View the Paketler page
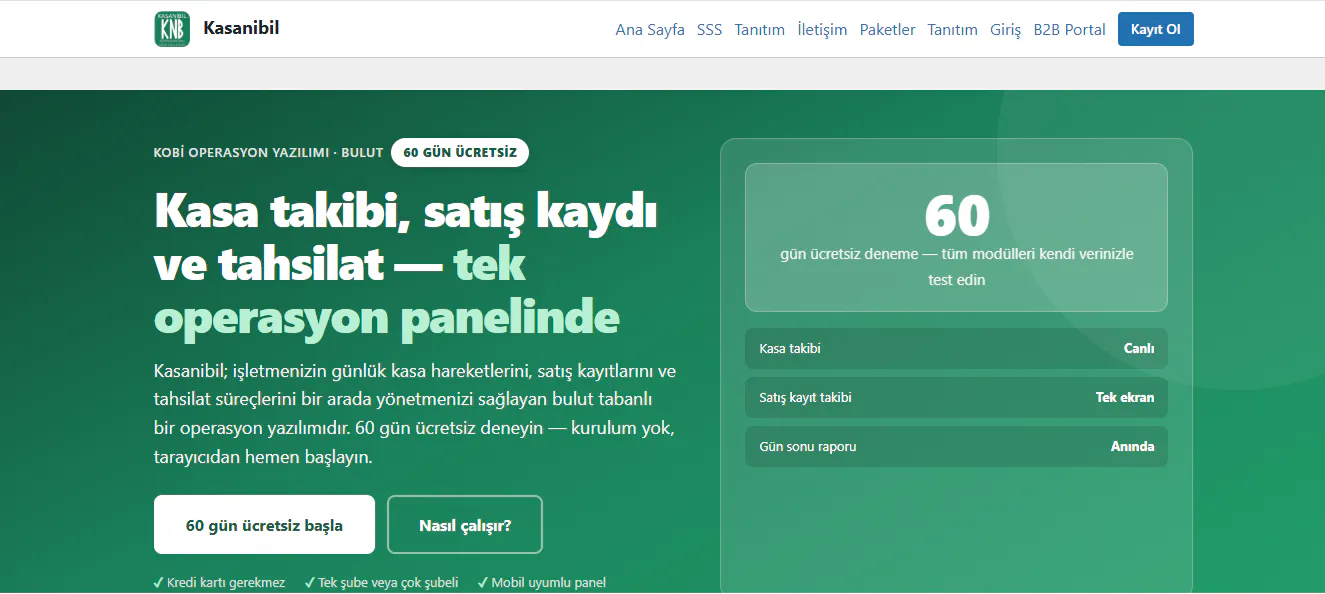 [x=887, y=30]
